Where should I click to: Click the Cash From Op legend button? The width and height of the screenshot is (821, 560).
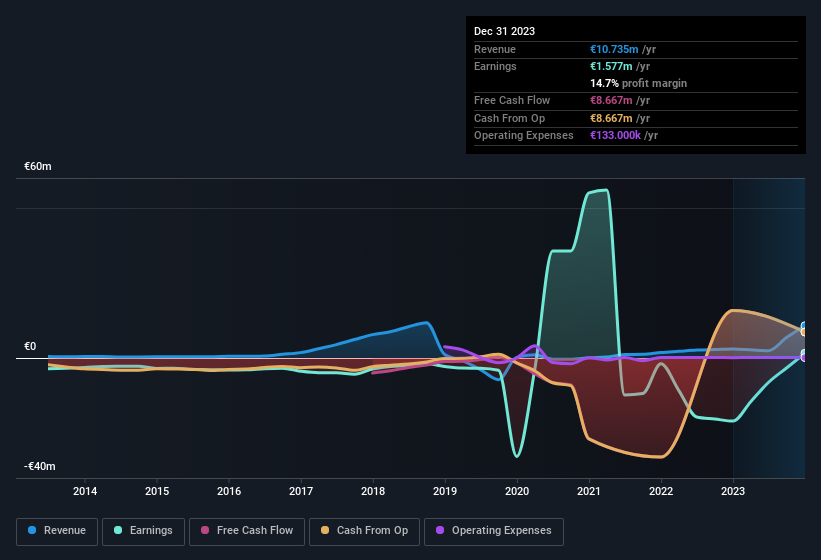[x=364, y=531]
